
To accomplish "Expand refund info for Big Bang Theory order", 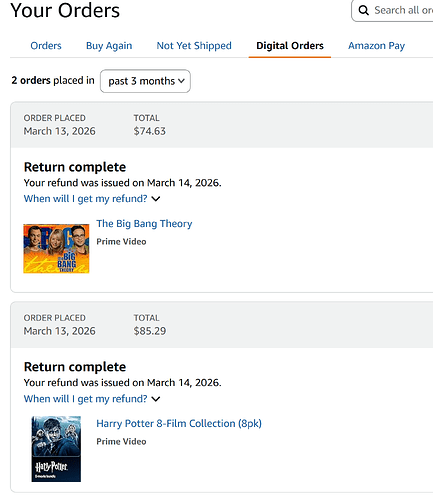I will (85, 199).
